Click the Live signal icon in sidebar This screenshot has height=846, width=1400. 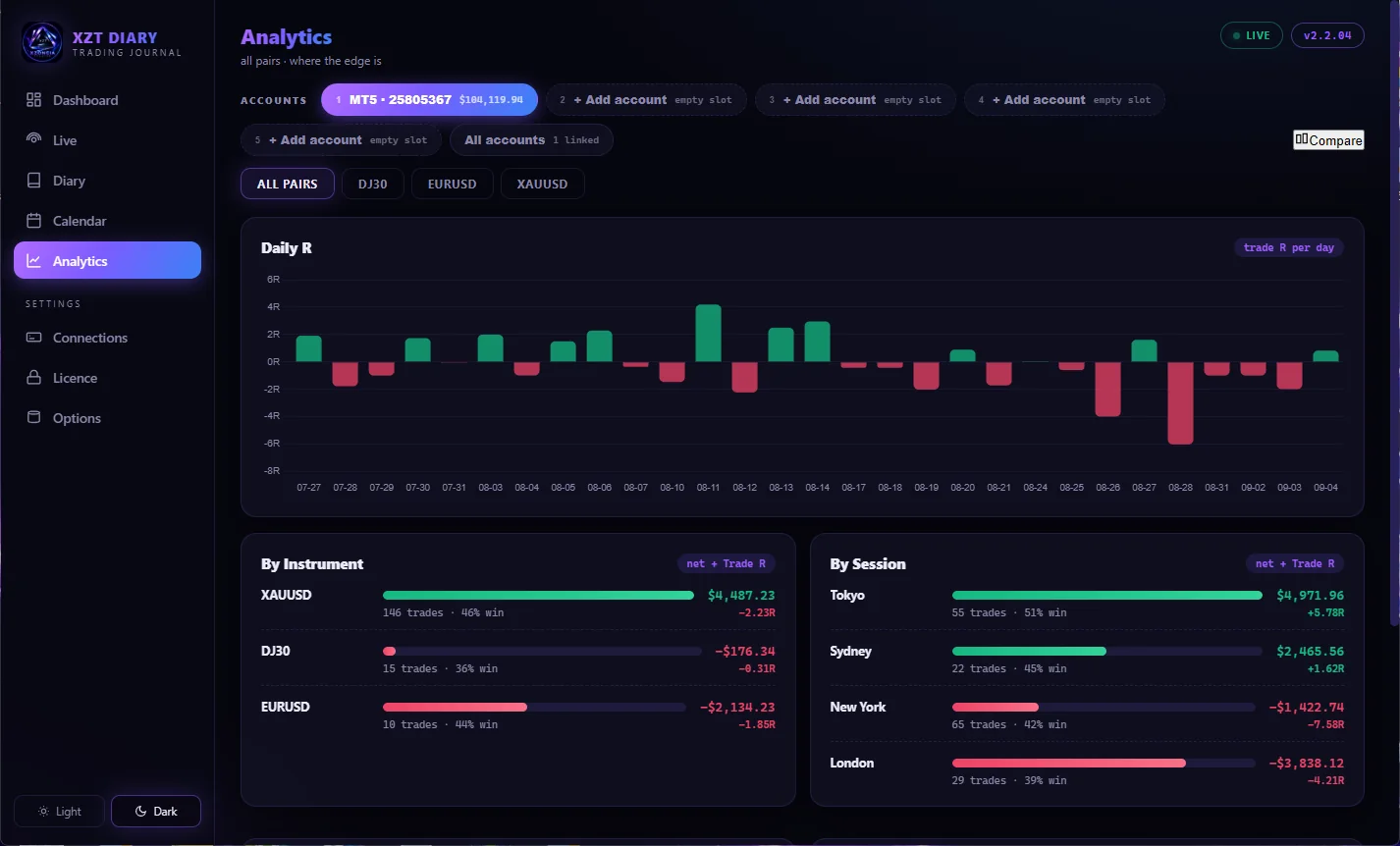(x=33, y=140)
